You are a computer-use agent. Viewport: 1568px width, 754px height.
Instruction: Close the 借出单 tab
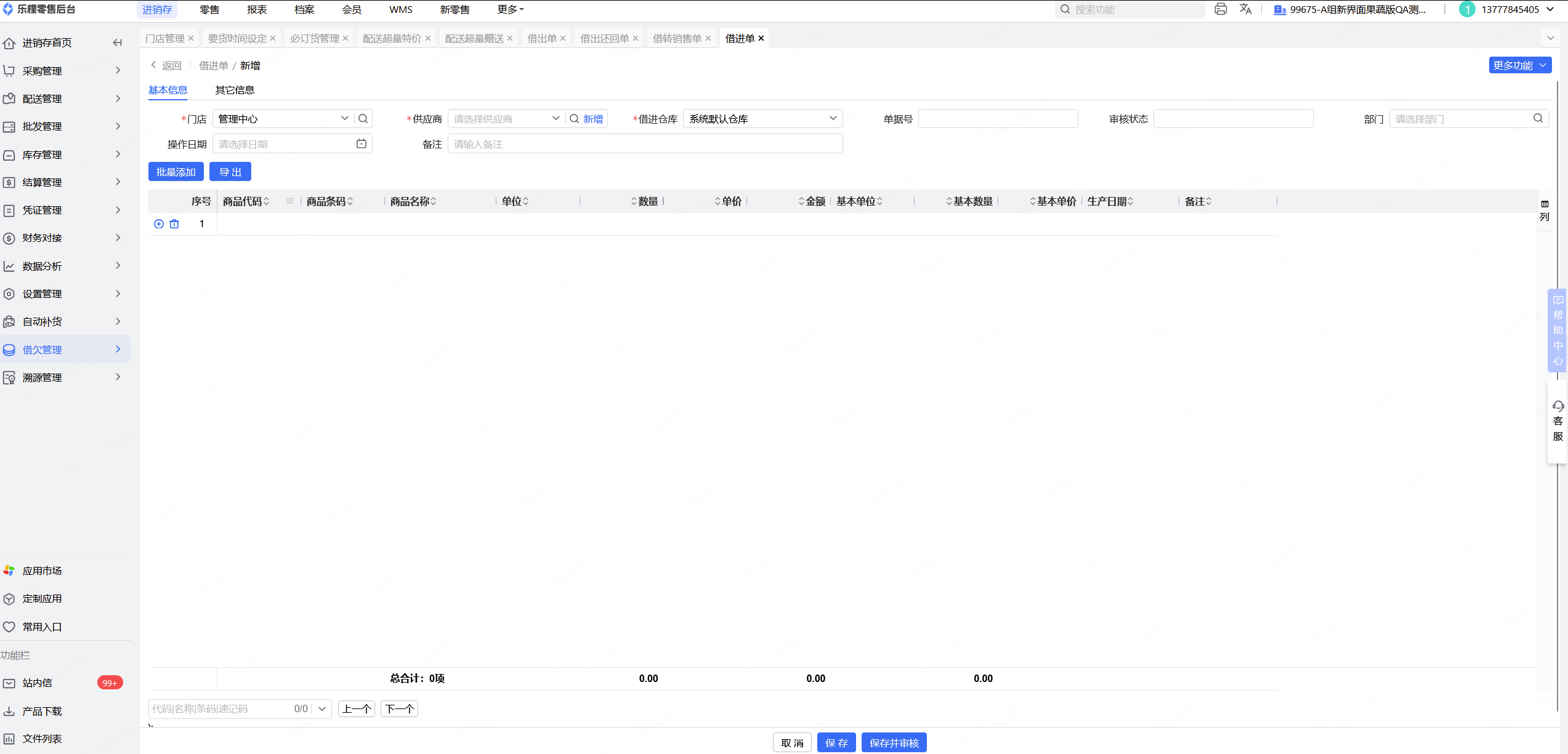563,38
